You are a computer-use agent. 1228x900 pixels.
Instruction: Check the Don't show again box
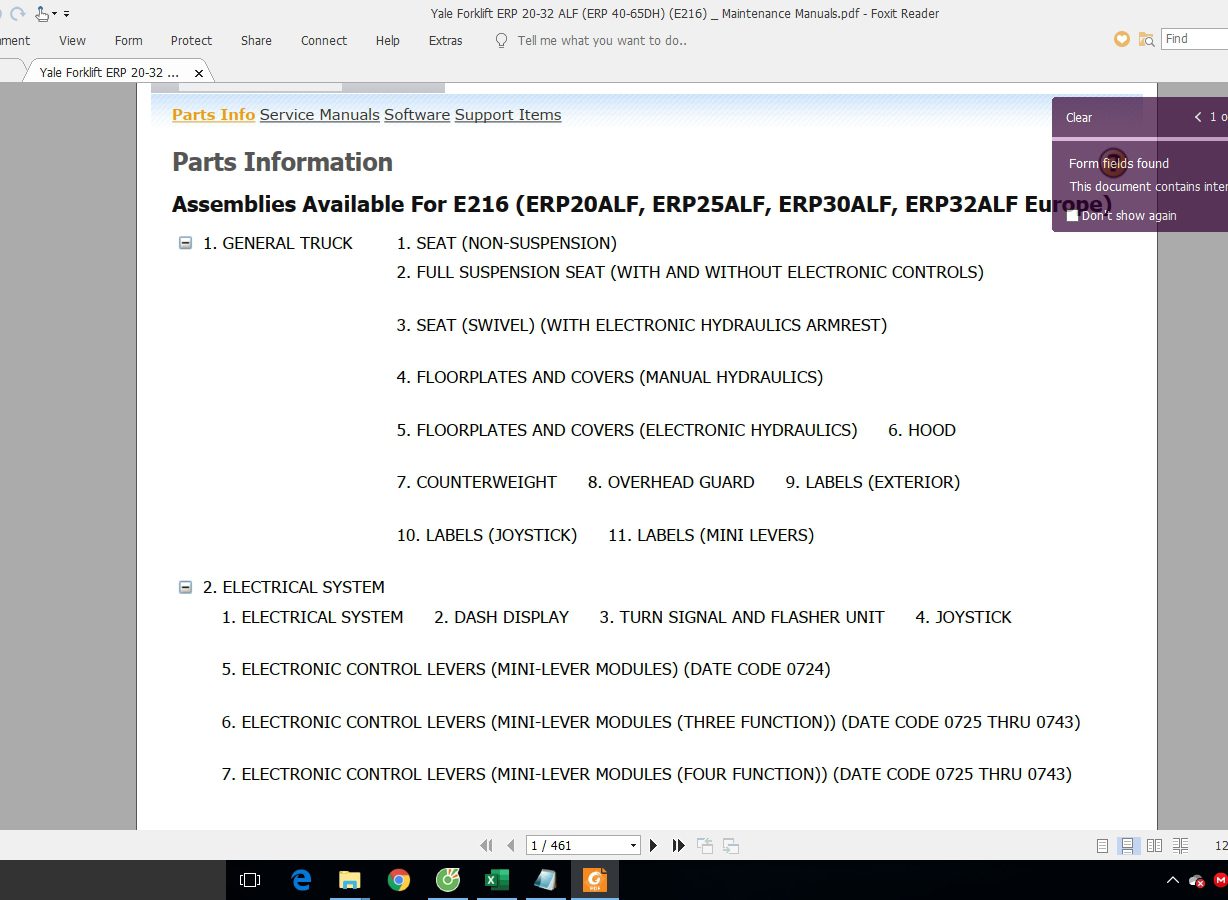coord(1073,216)
